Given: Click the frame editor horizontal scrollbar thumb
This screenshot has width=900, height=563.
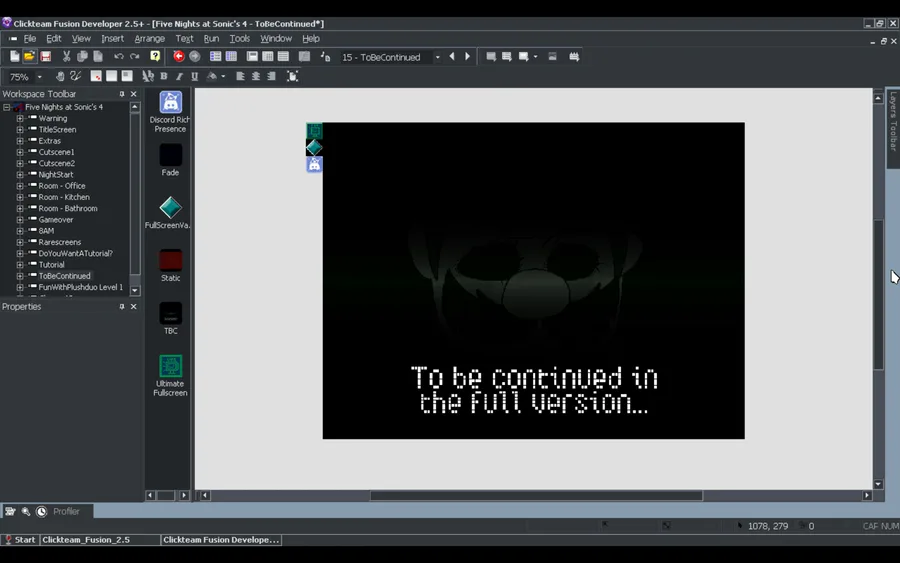Looking at the screenshot, I should point(536,495).
